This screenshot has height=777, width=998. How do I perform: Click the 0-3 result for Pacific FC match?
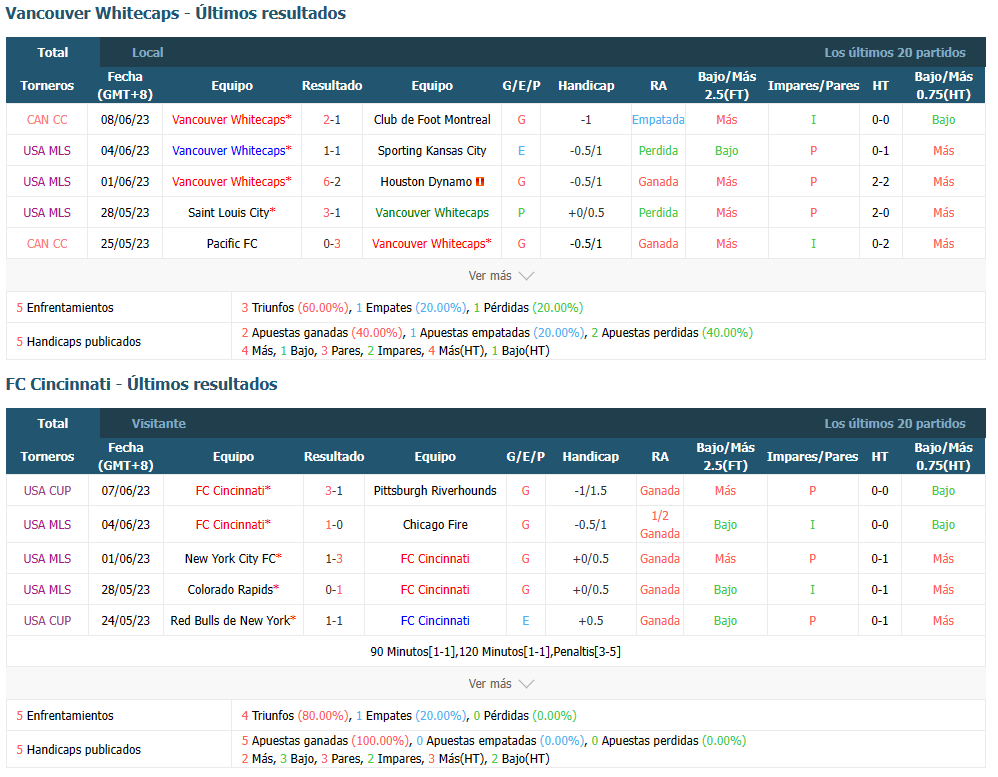pos(332,244)
